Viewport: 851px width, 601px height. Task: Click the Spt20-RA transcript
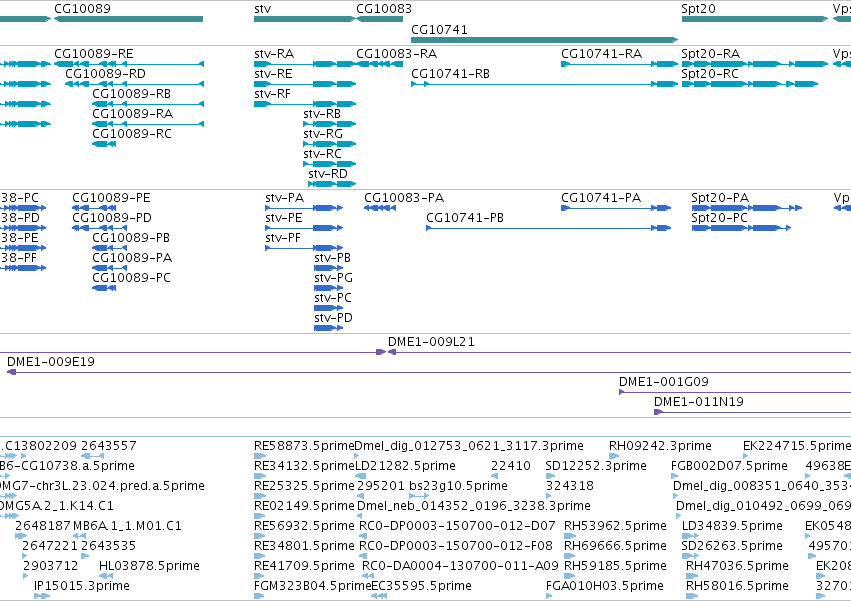point(754,64)
